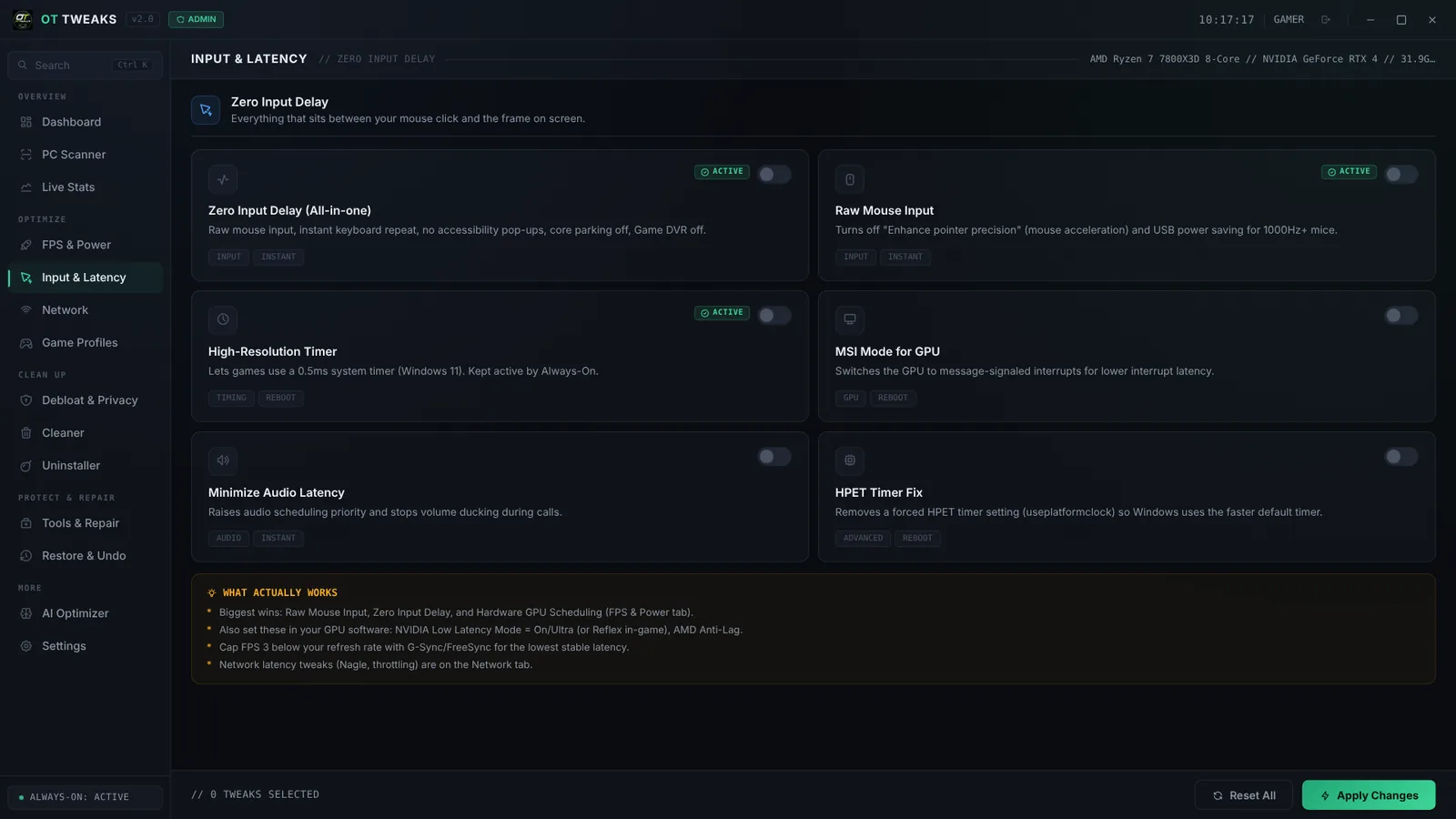Click the ACTIVE badge on Raw Mouse Input

(1349, 172)
